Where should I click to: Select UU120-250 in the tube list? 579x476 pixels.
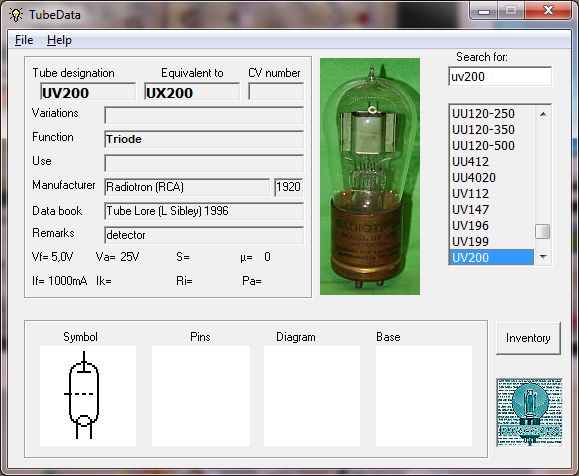click(491, 114)
